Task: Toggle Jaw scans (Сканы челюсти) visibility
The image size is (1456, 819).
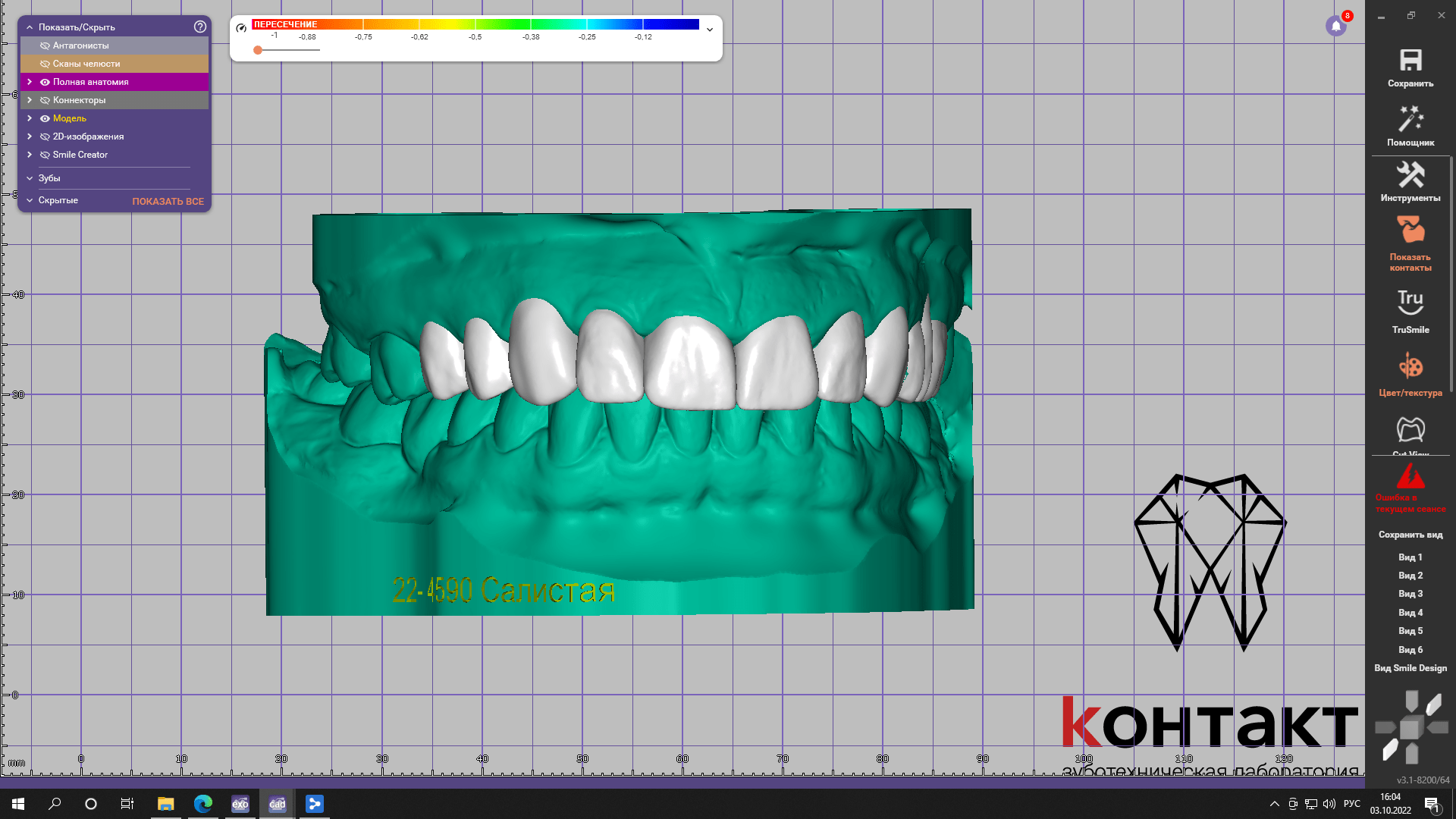Action: [x=45, y=64]
